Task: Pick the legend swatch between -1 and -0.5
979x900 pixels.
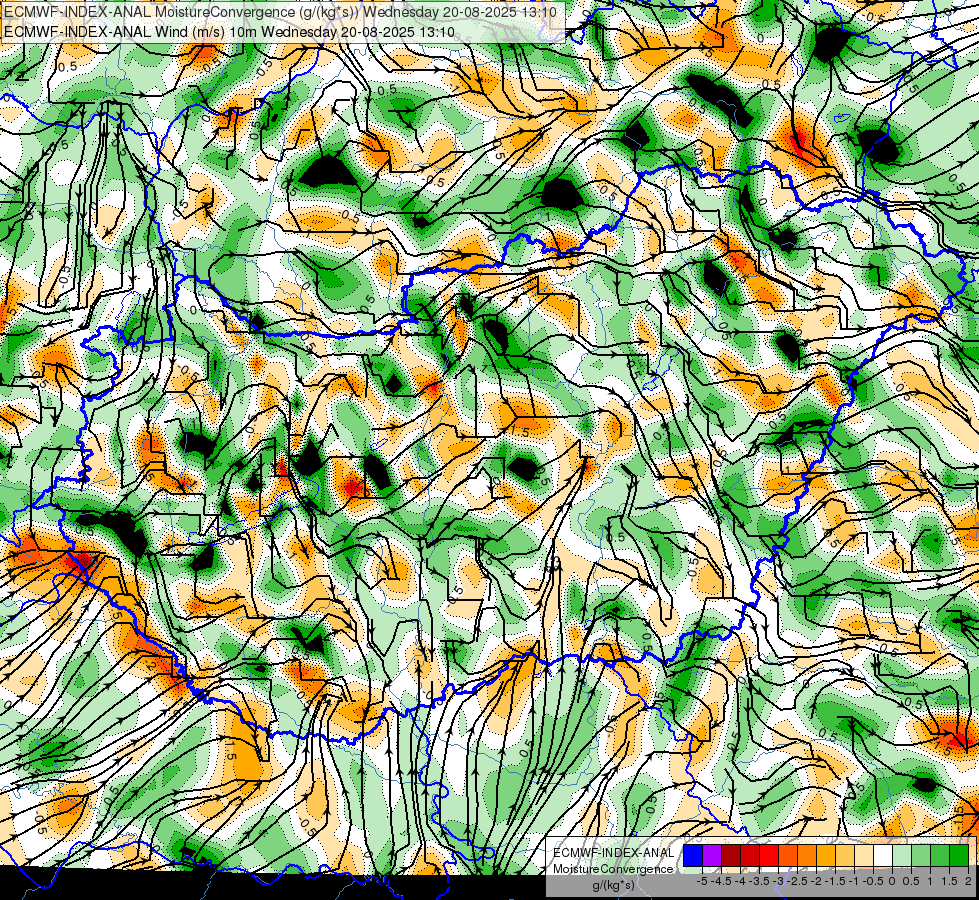Action: pyautogui.click(x=864, y=856)
